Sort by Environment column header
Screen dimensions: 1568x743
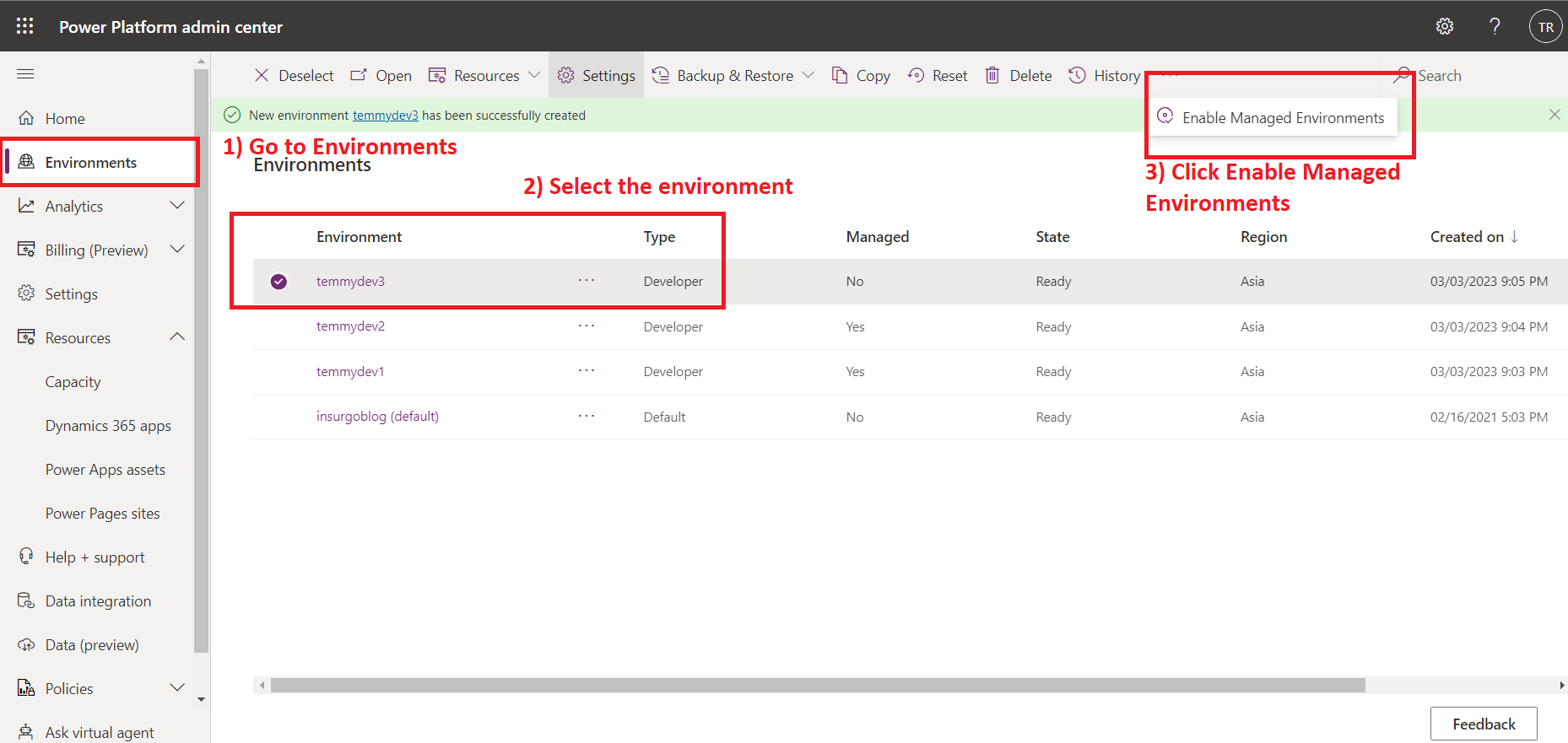point(359,237)
